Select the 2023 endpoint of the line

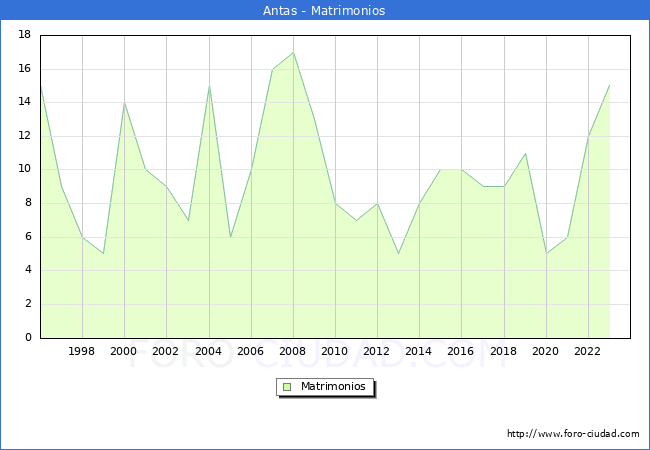click(x=609, y=86)
